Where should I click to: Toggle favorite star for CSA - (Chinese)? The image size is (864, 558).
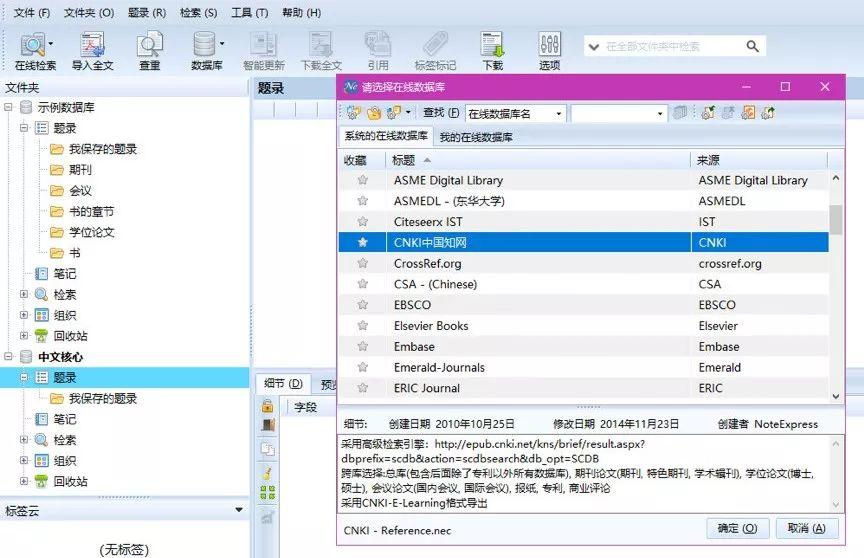click(363, 284)
